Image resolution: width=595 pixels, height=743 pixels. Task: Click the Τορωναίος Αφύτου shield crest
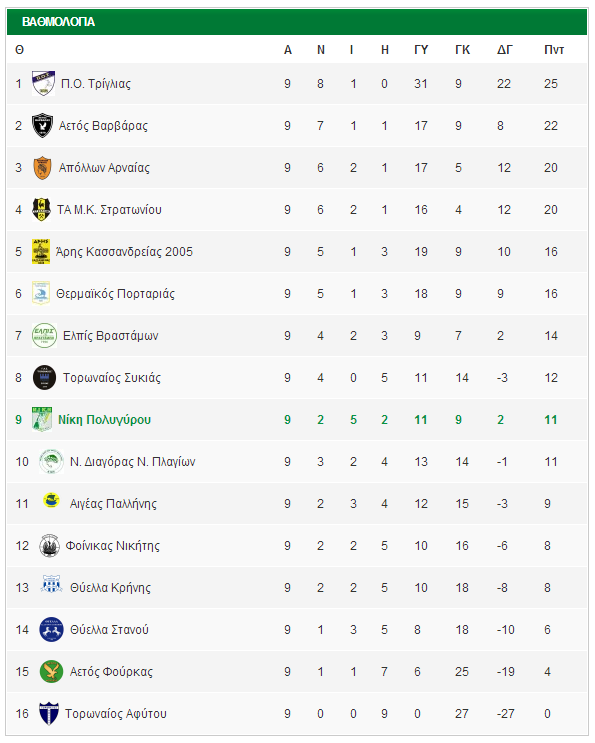tap(49, 713)
